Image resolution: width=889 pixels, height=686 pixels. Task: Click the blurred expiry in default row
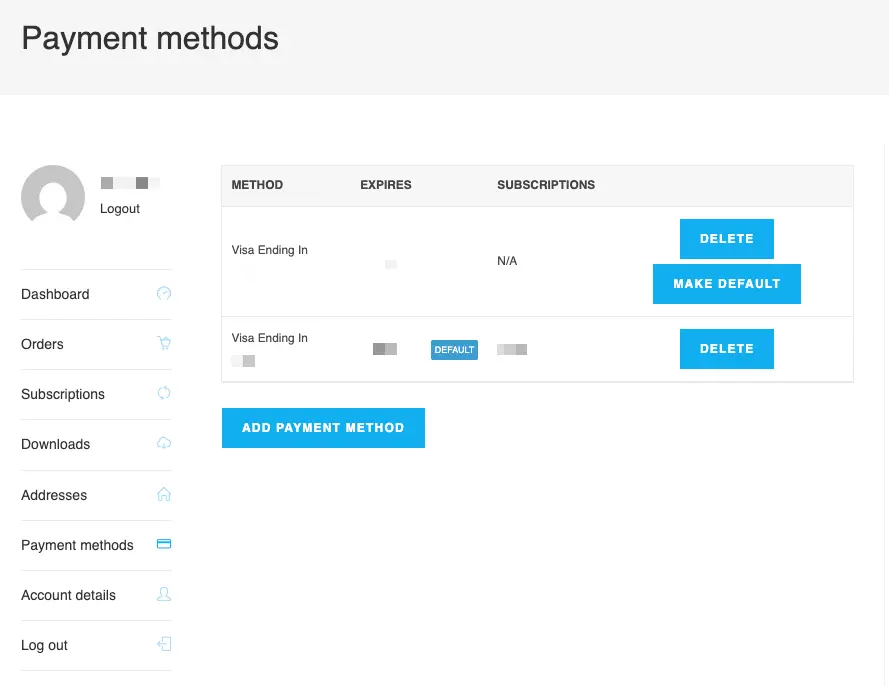click(x=384, y=349)
